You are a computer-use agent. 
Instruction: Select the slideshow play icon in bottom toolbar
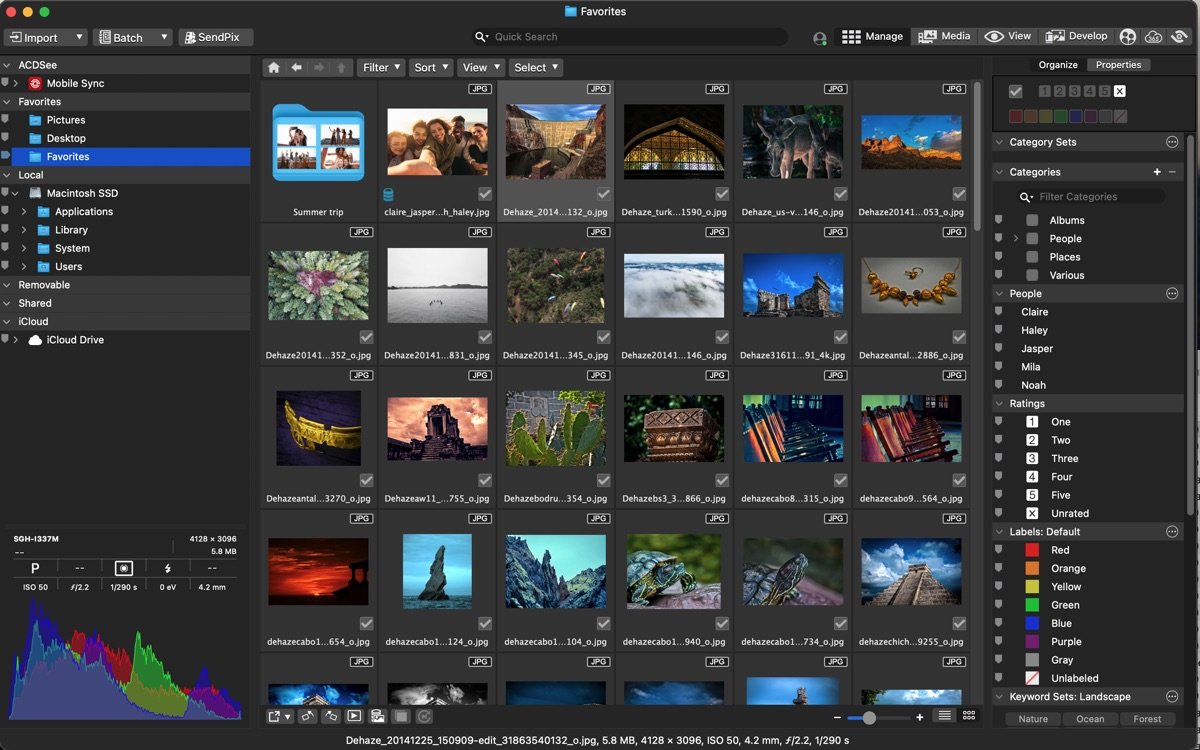[354, 715]
